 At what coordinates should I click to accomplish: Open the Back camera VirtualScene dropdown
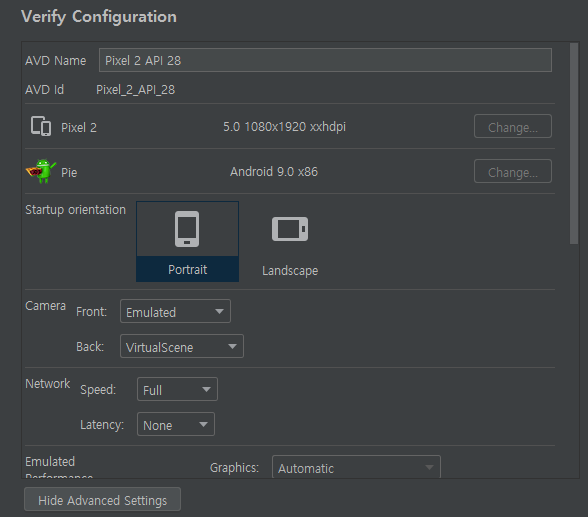[182, 346]
